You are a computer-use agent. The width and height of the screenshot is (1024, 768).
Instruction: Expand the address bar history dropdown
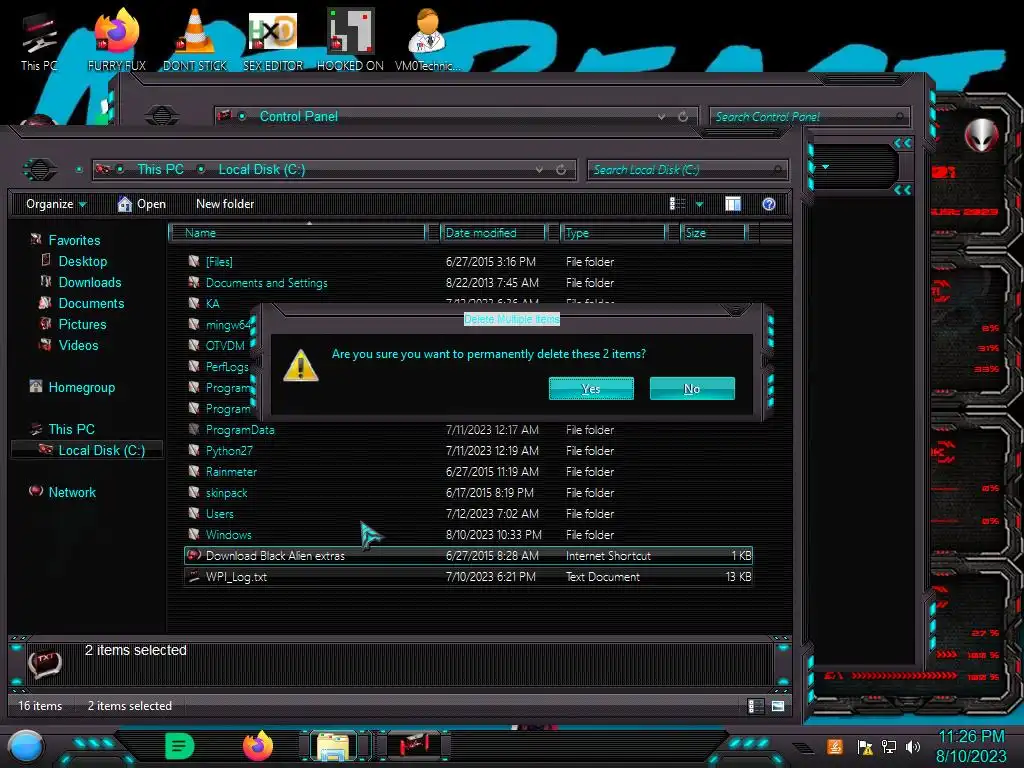point(539,169)
